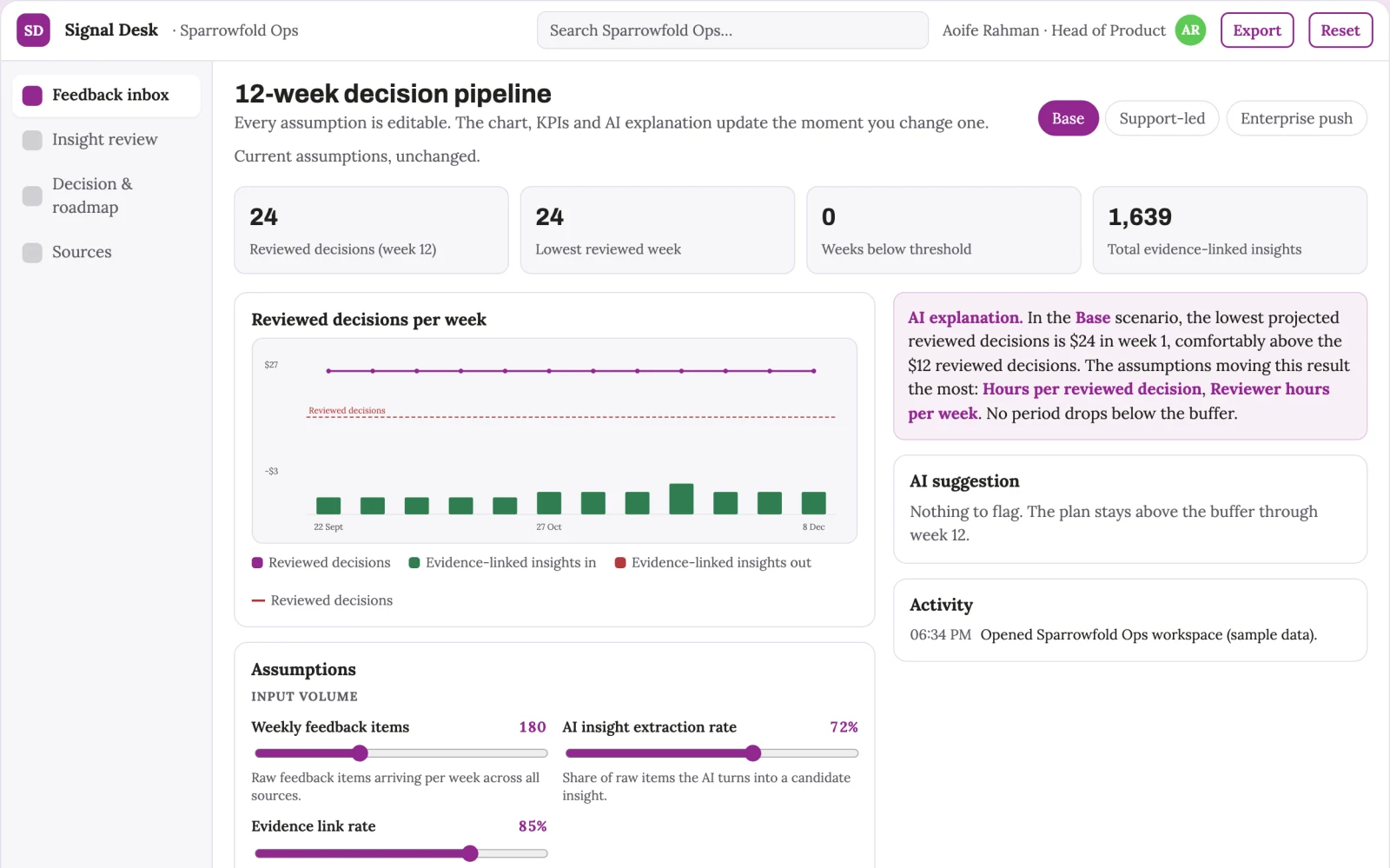This screenshot has height=868, width=1390.
Task: Adjust the AI insight extraction rate slider
Action: pyautogui.click(x=712, y=753)
